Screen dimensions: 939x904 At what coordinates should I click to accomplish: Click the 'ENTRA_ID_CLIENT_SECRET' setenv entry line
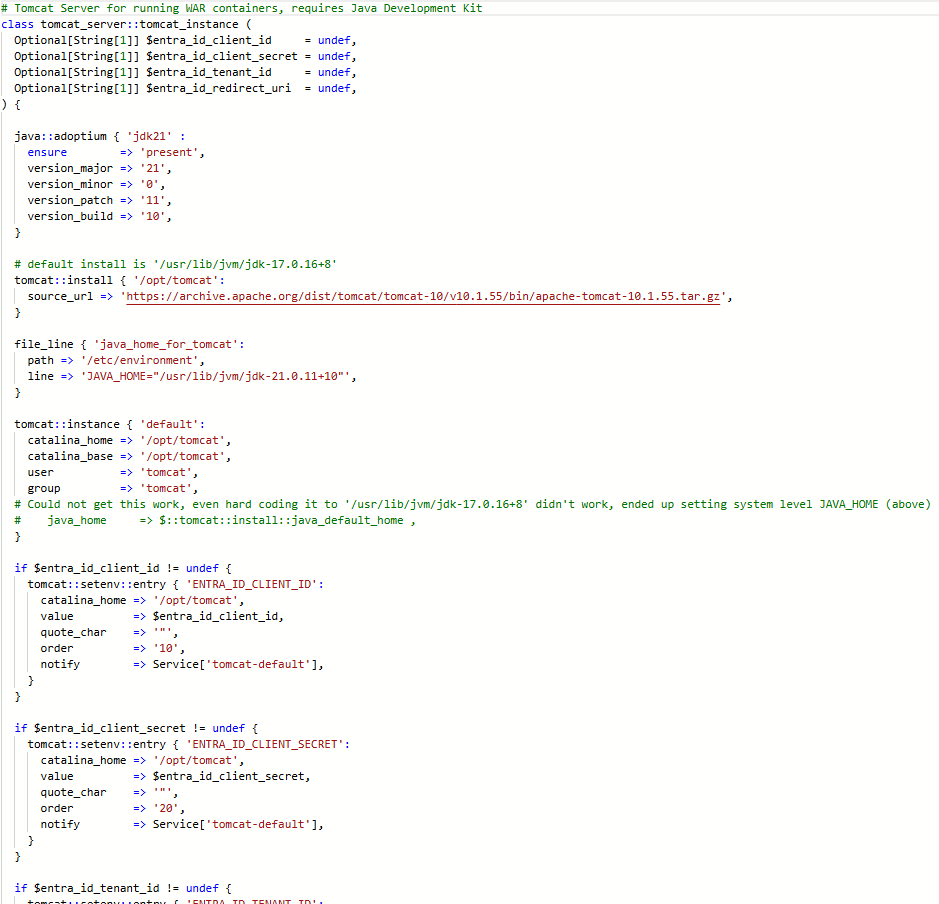[x=189, y=744]
